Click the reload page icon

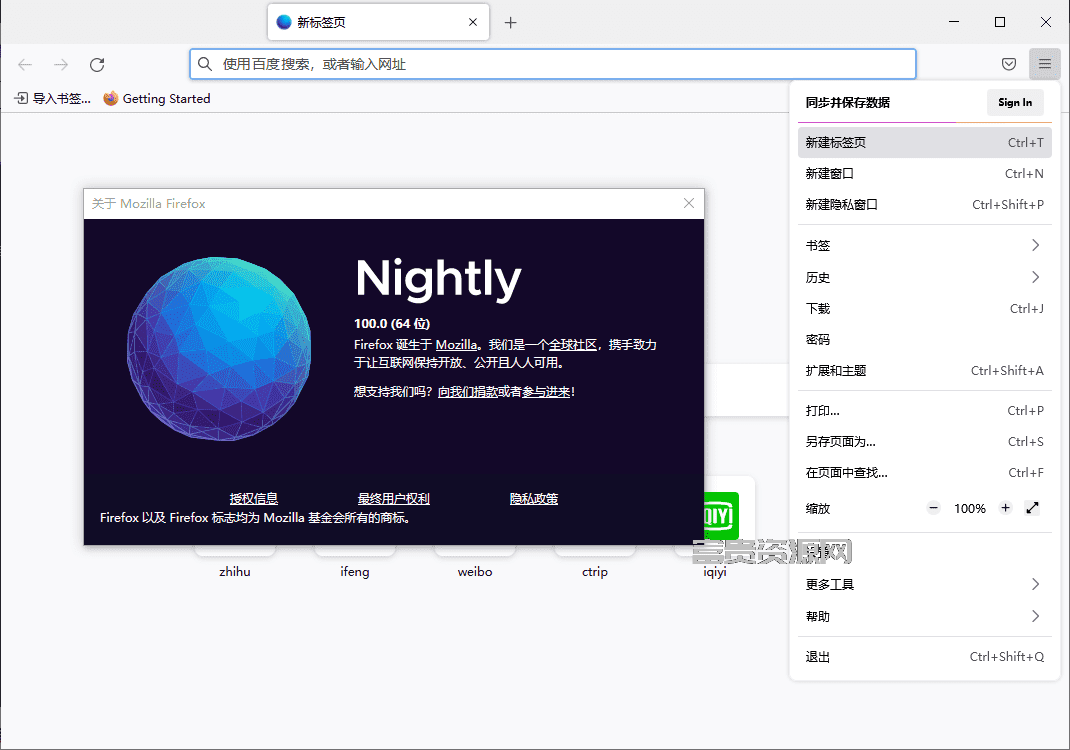[97, 64]
